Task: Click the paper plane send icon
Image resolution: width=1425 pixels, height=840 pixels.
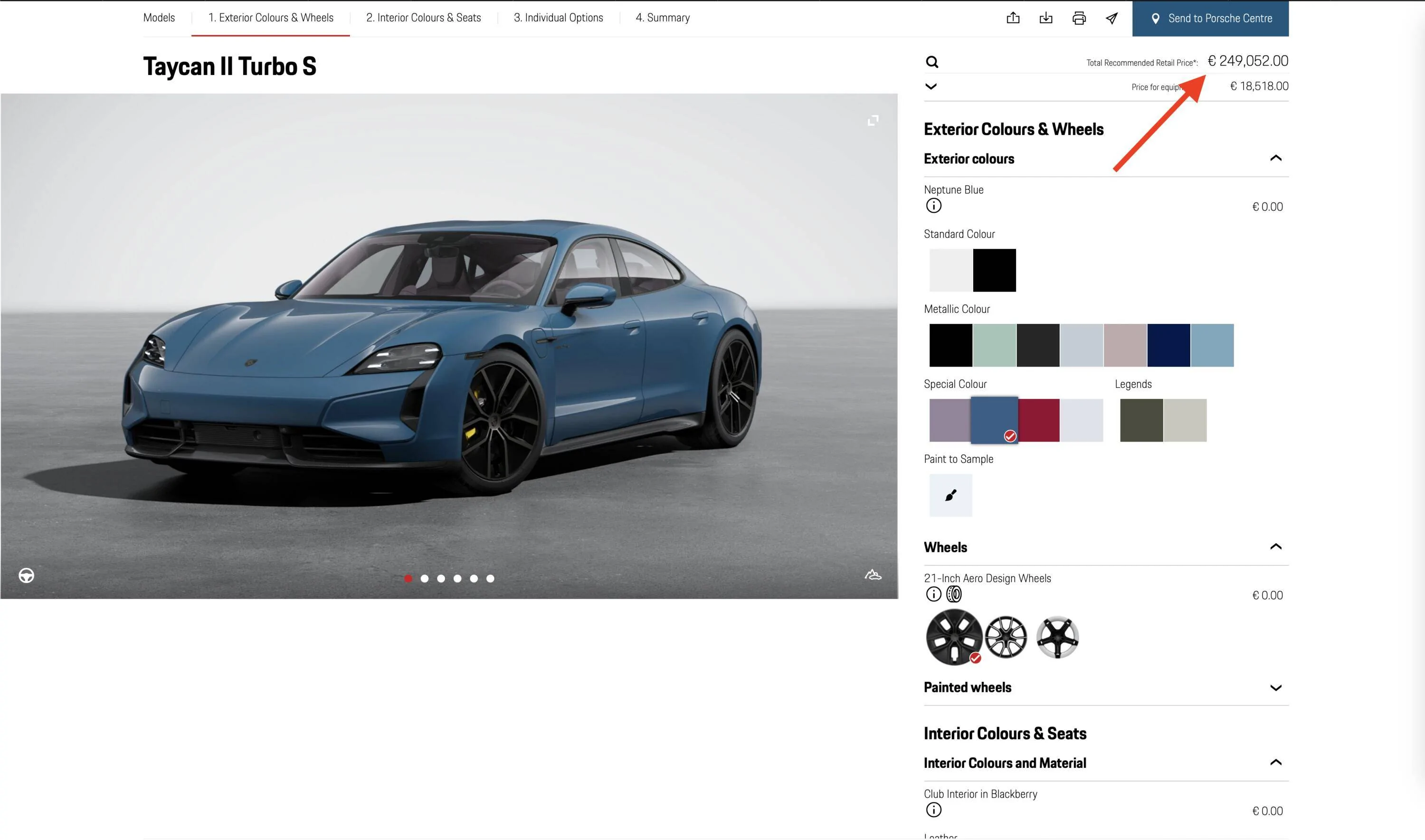Action: (x=1112, y=18)
